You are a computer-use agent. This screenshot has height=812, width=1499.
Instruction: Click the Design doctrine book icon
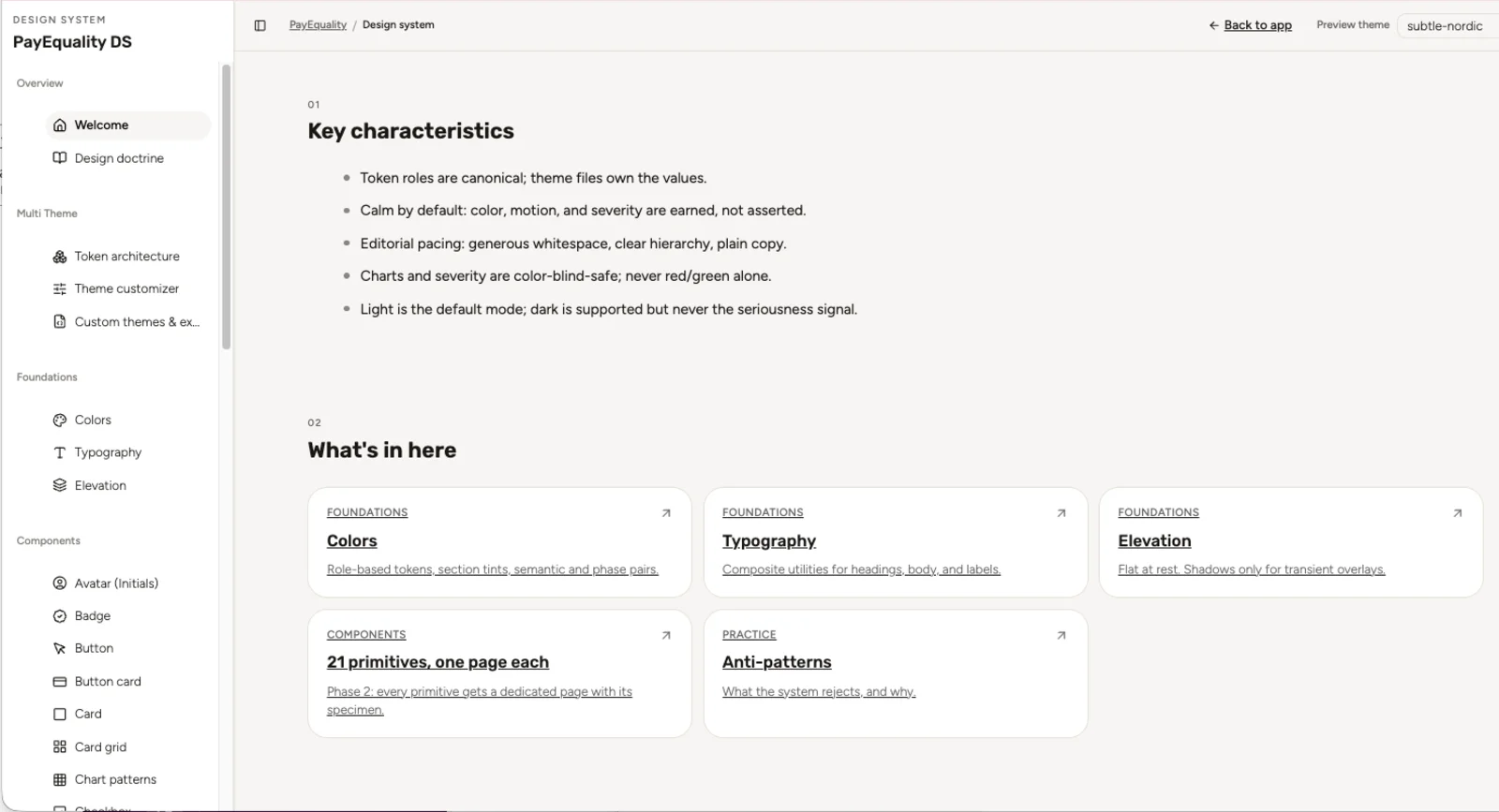(60, 158)
